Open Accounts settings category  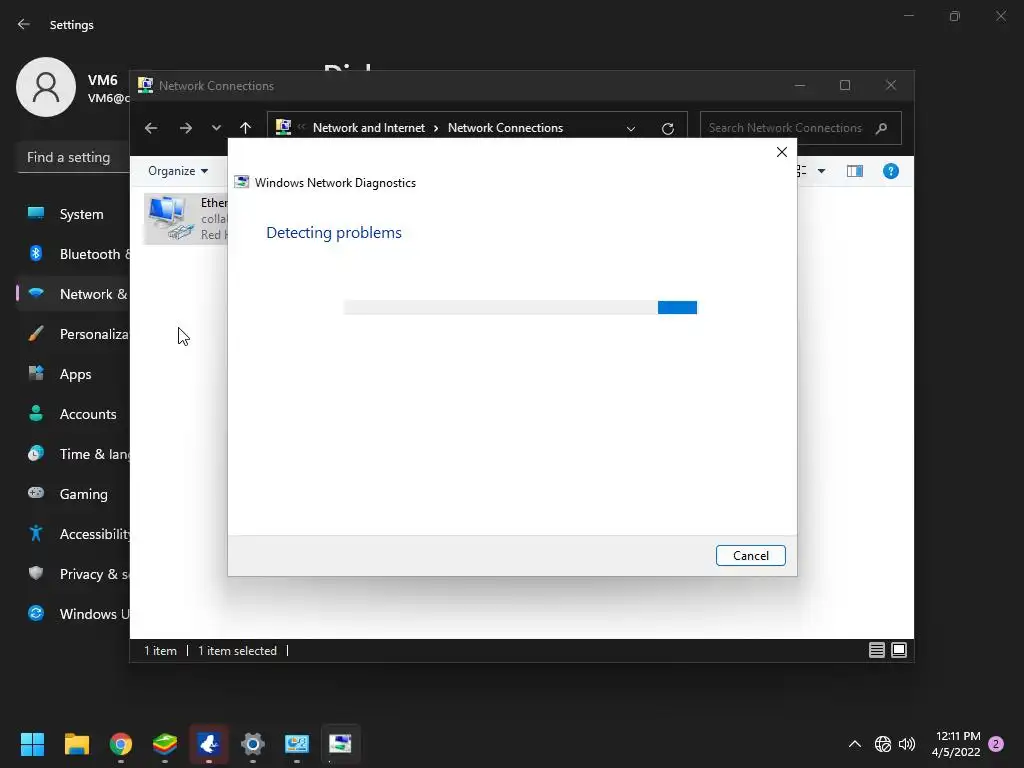[73, 414]
